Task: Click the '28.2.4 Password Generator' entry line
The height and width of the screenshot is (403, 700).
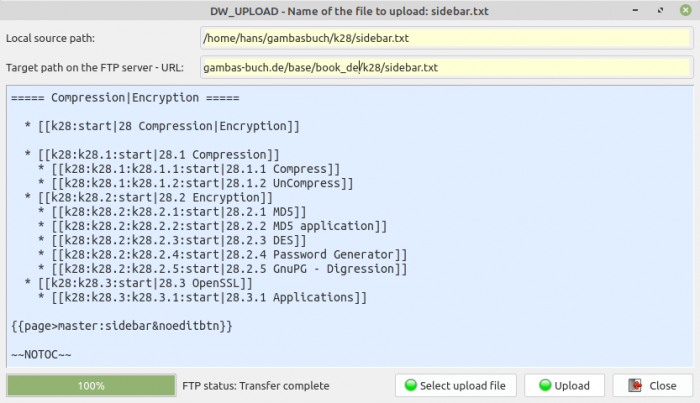Action: tap(222, 255)
